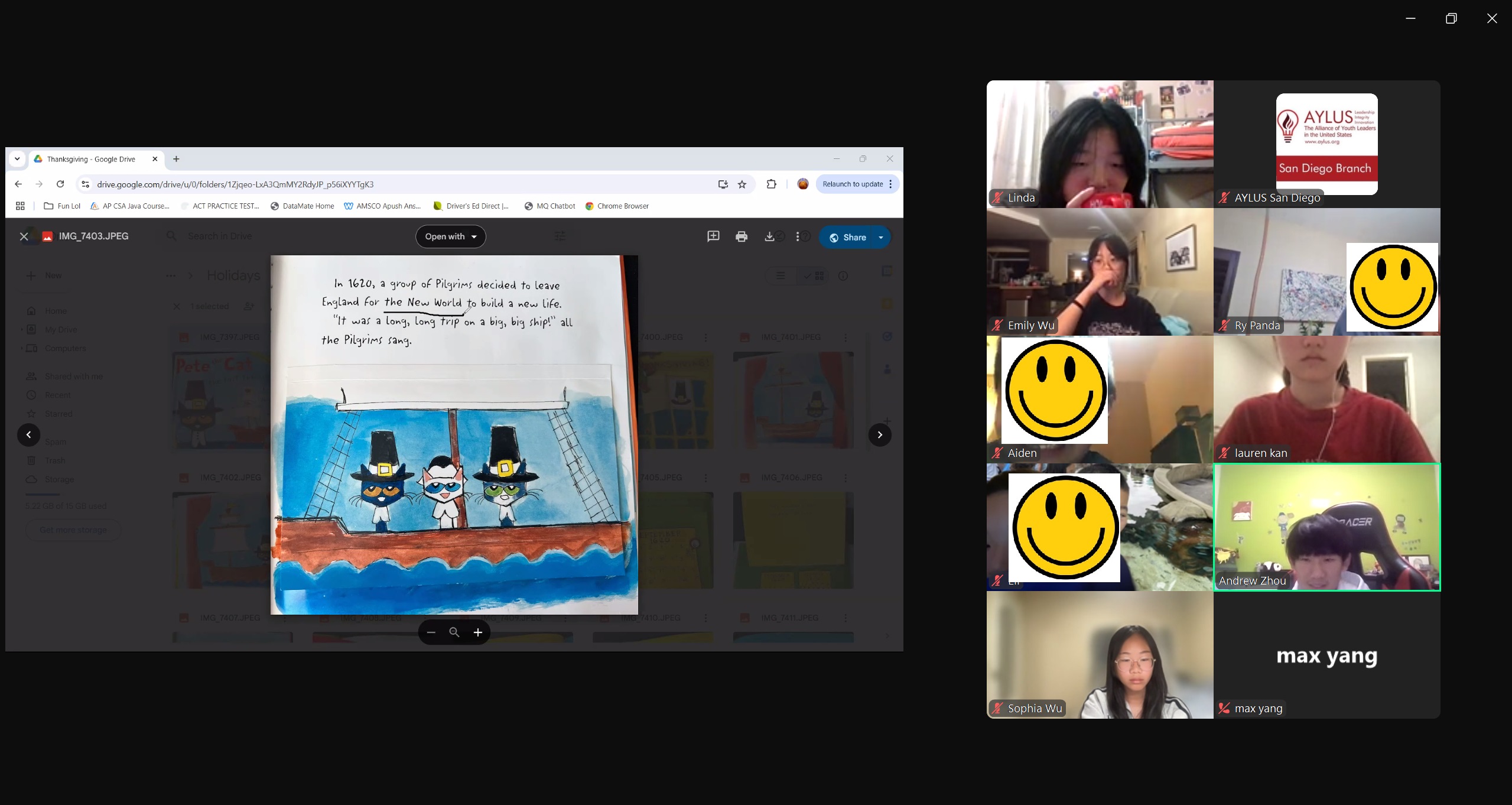Click site info icon left of URL

(86, 184)
